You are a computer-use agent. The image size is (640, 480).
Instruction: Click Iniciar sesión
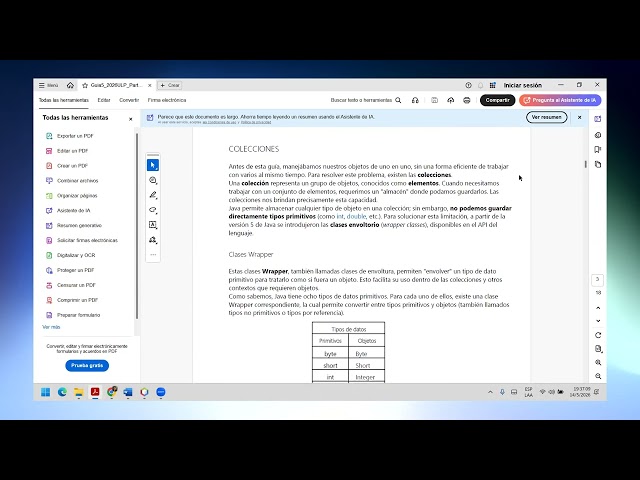click(x=522, y=85)
